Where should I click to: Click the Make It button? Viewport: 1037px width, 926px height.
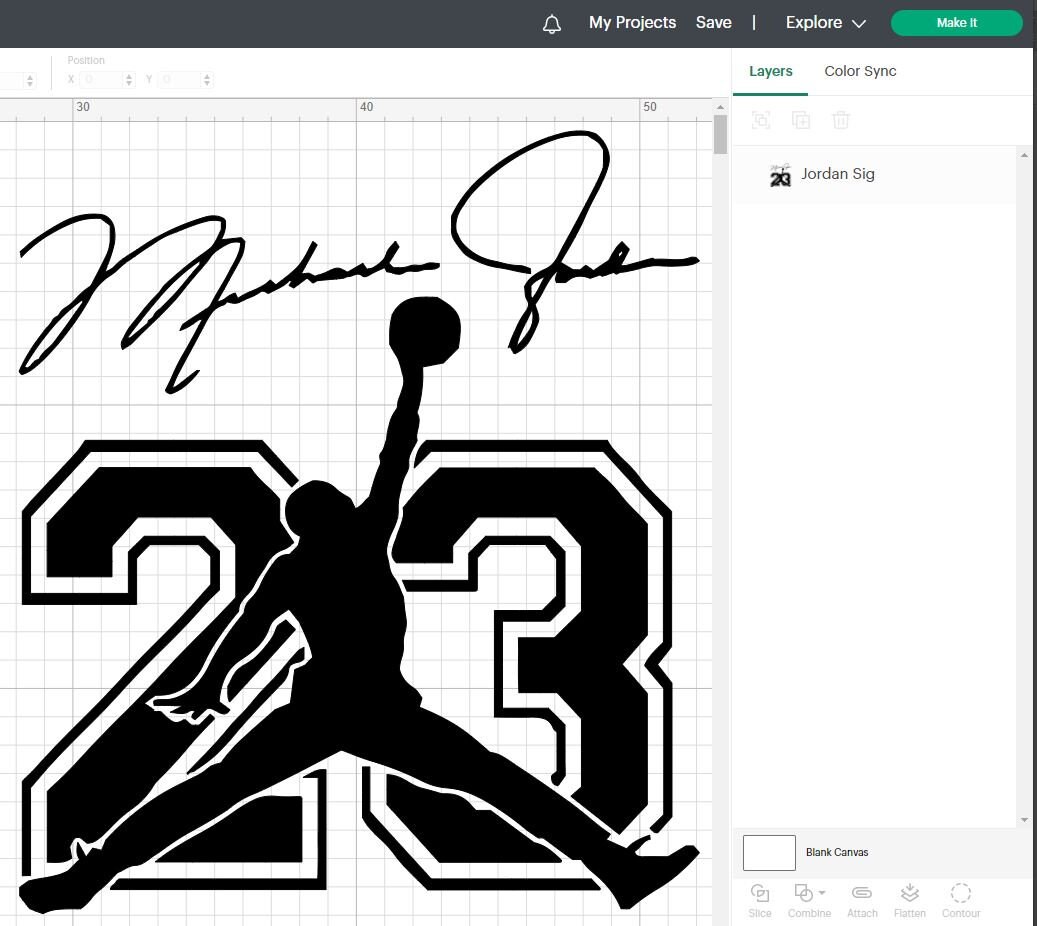pyautogui.click(x=956, y=22)
